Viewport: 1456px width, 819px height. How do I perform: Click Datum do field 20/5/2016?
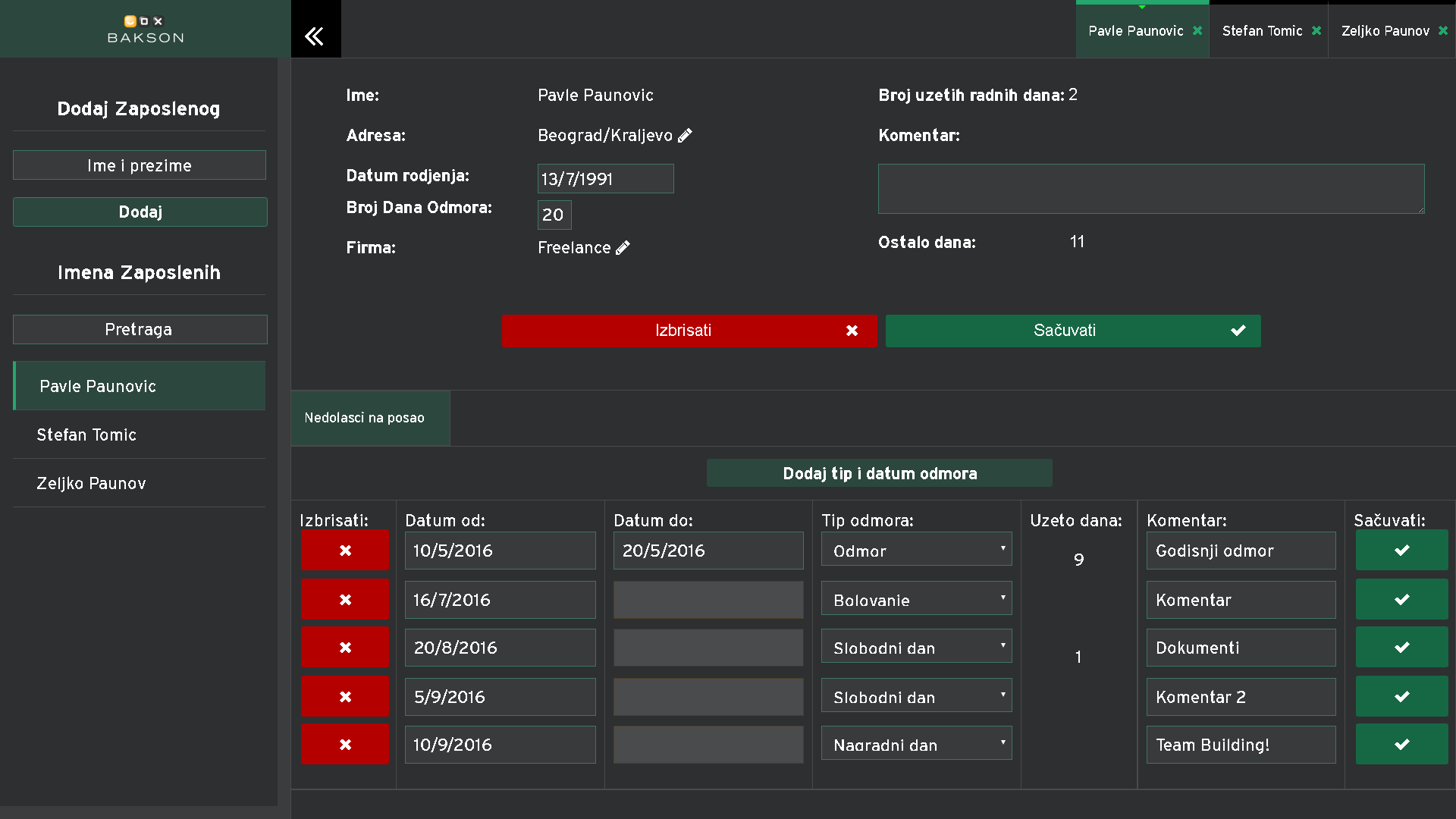(x=708, y=551)
